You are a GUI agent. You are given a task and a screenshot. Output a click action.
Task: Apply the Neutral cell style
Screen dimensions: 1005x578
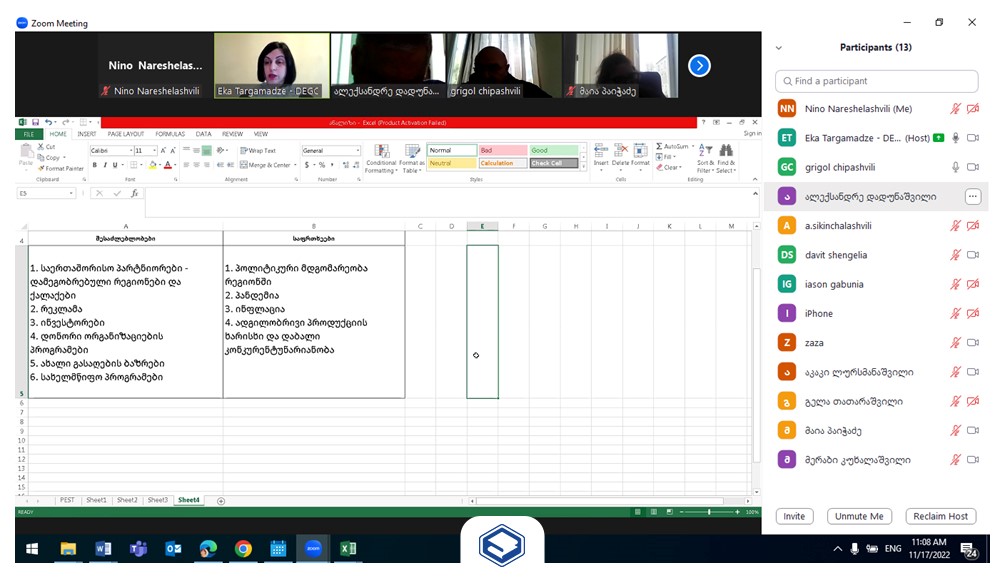452,163
